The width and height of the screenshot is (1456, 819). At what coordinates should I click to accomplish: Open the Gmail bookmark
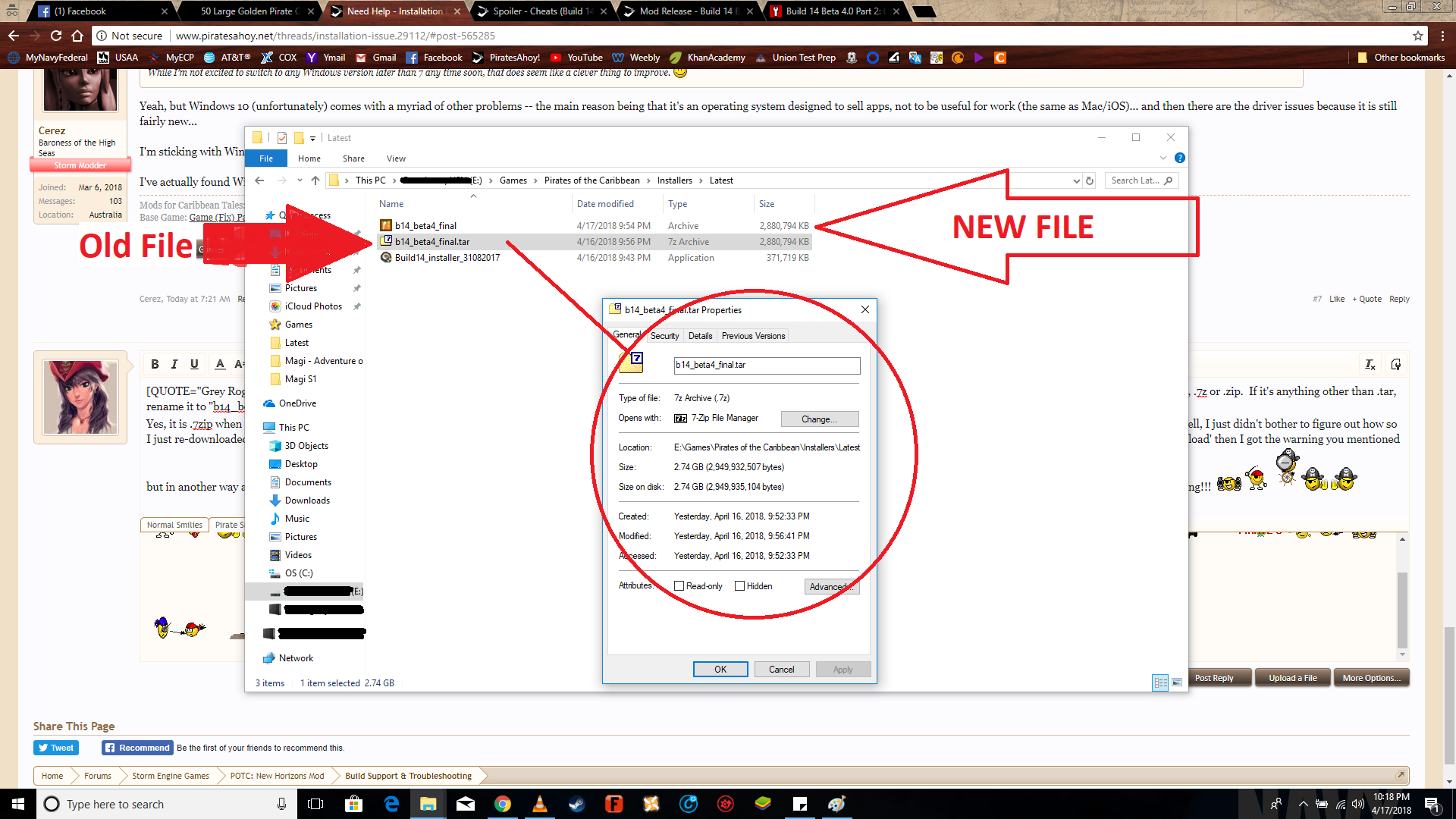coord(376,58)
